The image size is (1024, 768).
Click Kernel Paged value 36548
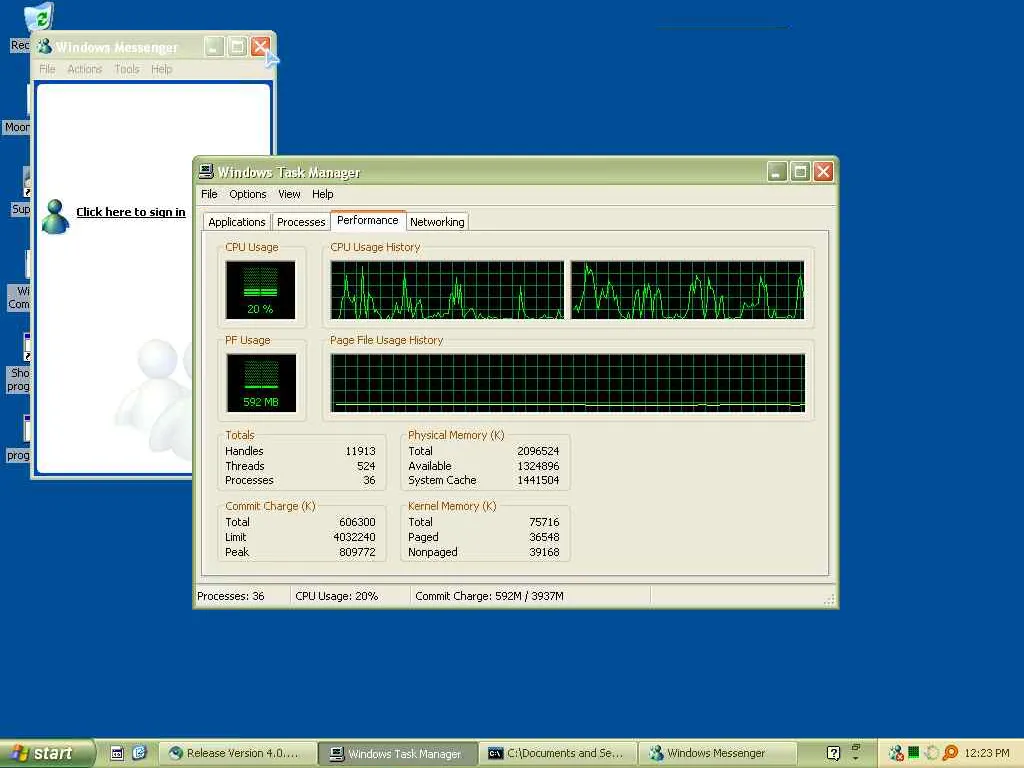(544, 537)
